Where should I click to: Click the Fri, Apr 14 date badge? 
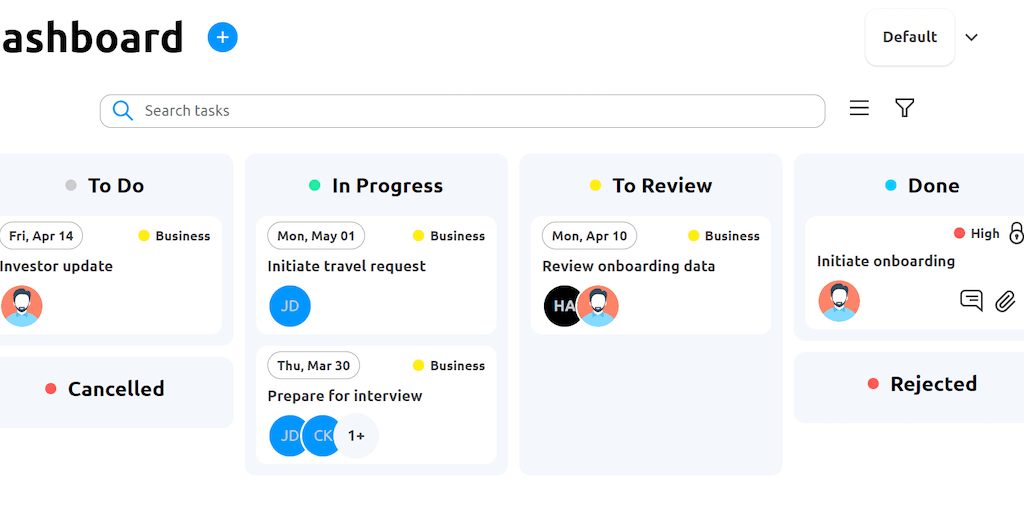pos(41,236)
